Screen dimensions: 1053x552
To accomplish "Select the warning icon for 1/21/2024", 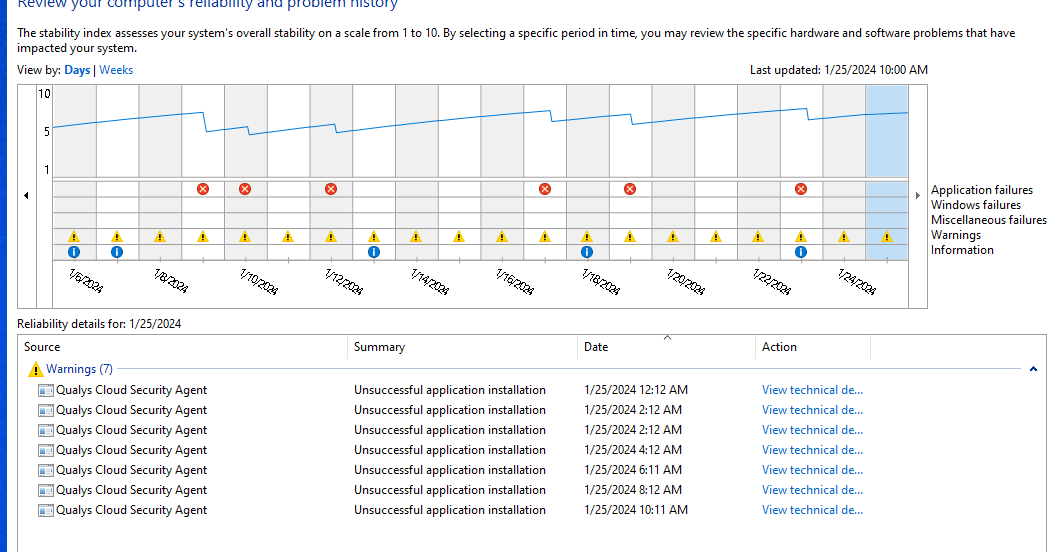I will tap(716, 236).
